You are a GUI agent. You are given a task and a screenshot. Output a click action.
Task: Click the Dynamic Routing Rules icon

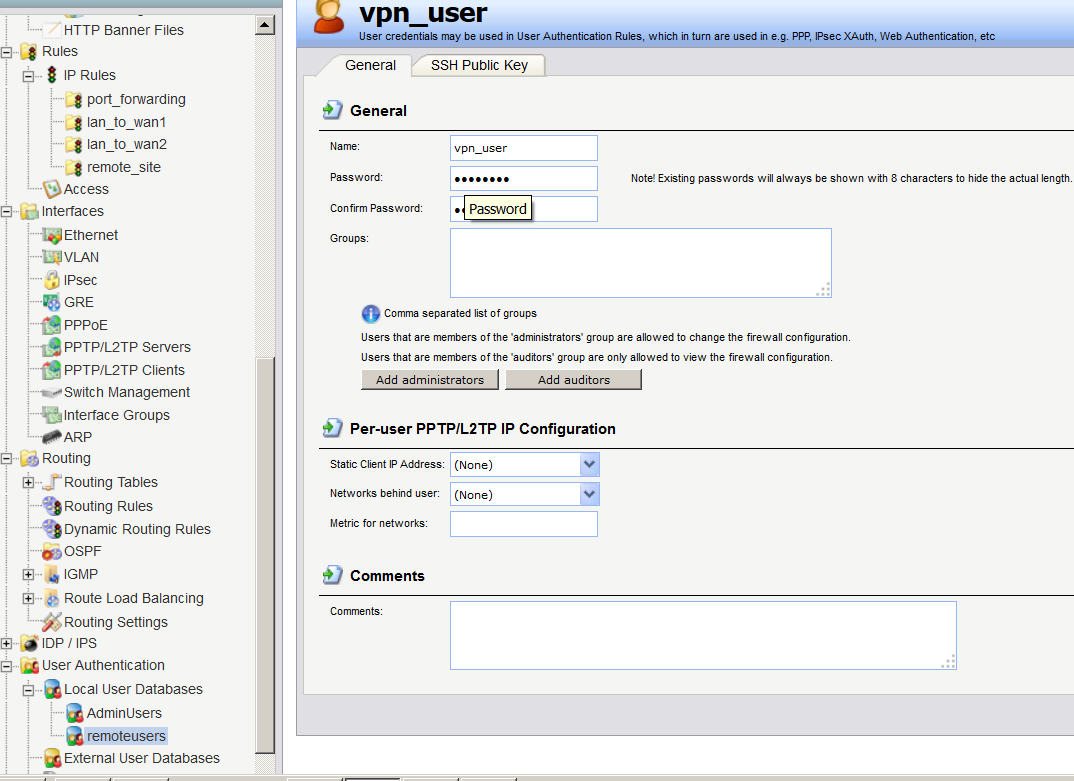coord(52,529)
